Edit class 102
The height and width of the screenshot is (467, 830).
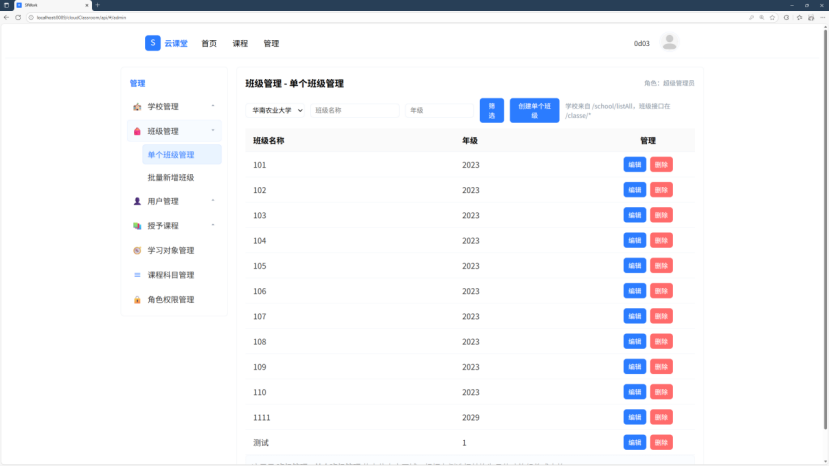634,190
